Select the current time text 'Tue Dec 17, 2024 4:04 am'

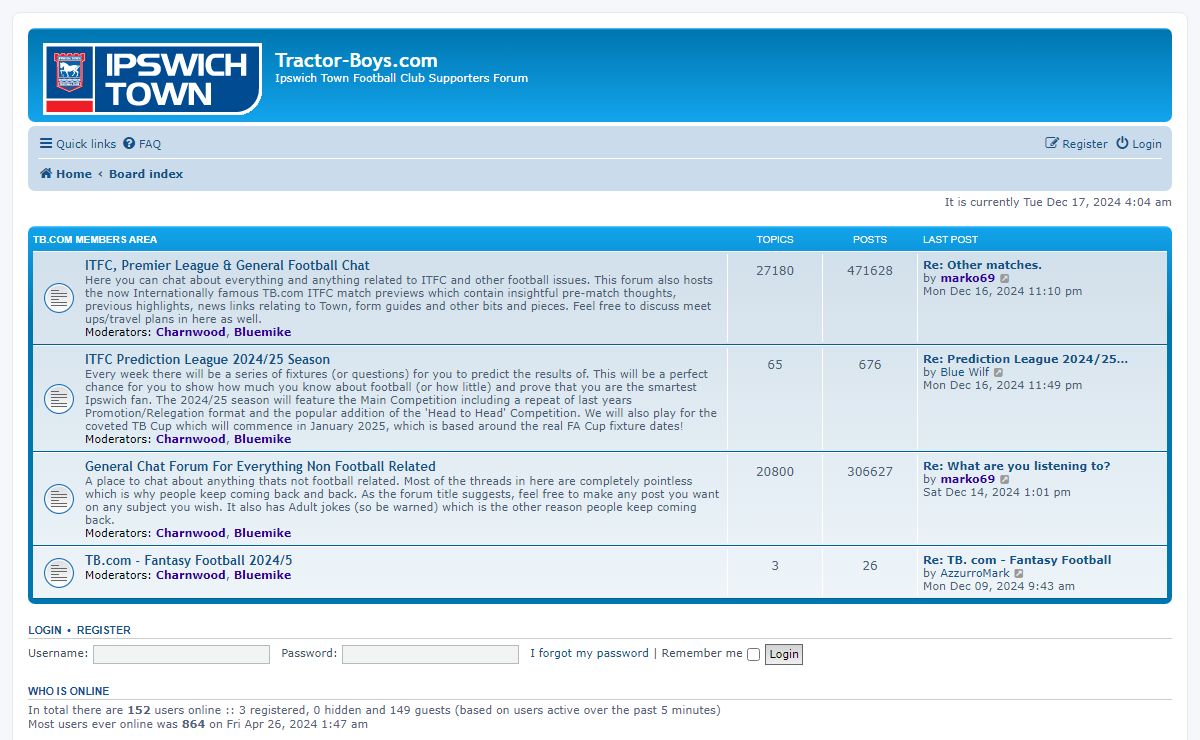(x=1097, y=202)
